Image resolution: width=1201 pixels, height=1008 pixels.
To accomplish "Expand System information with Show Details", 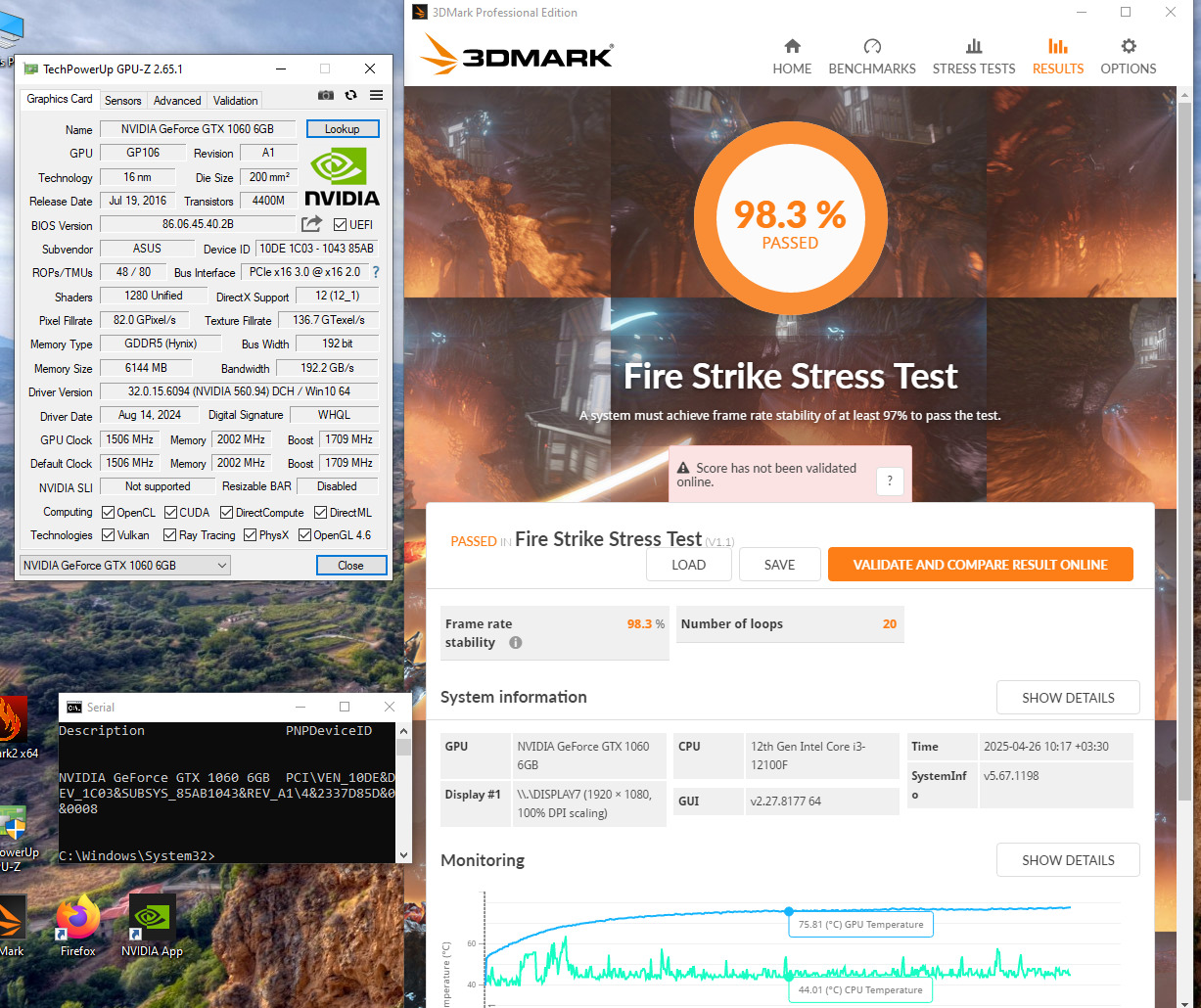I will [x=1068, y=698].
